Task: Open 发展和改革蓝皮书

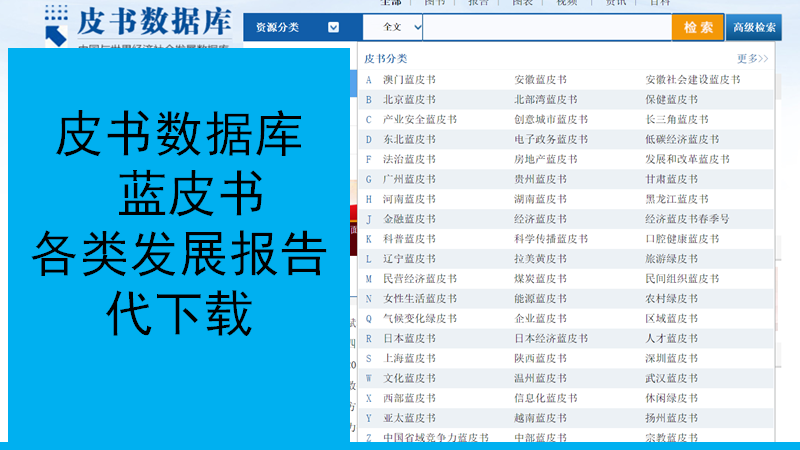Action: coord(687,159)
